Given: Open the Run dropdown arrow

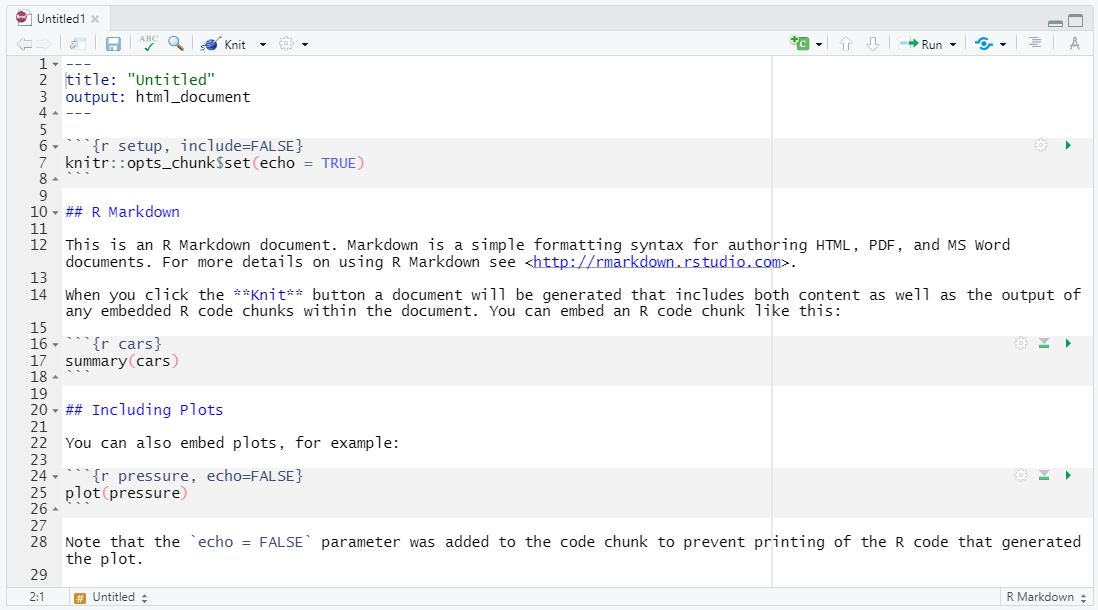Looking at the screenshot, I should [x=953, y=44].
